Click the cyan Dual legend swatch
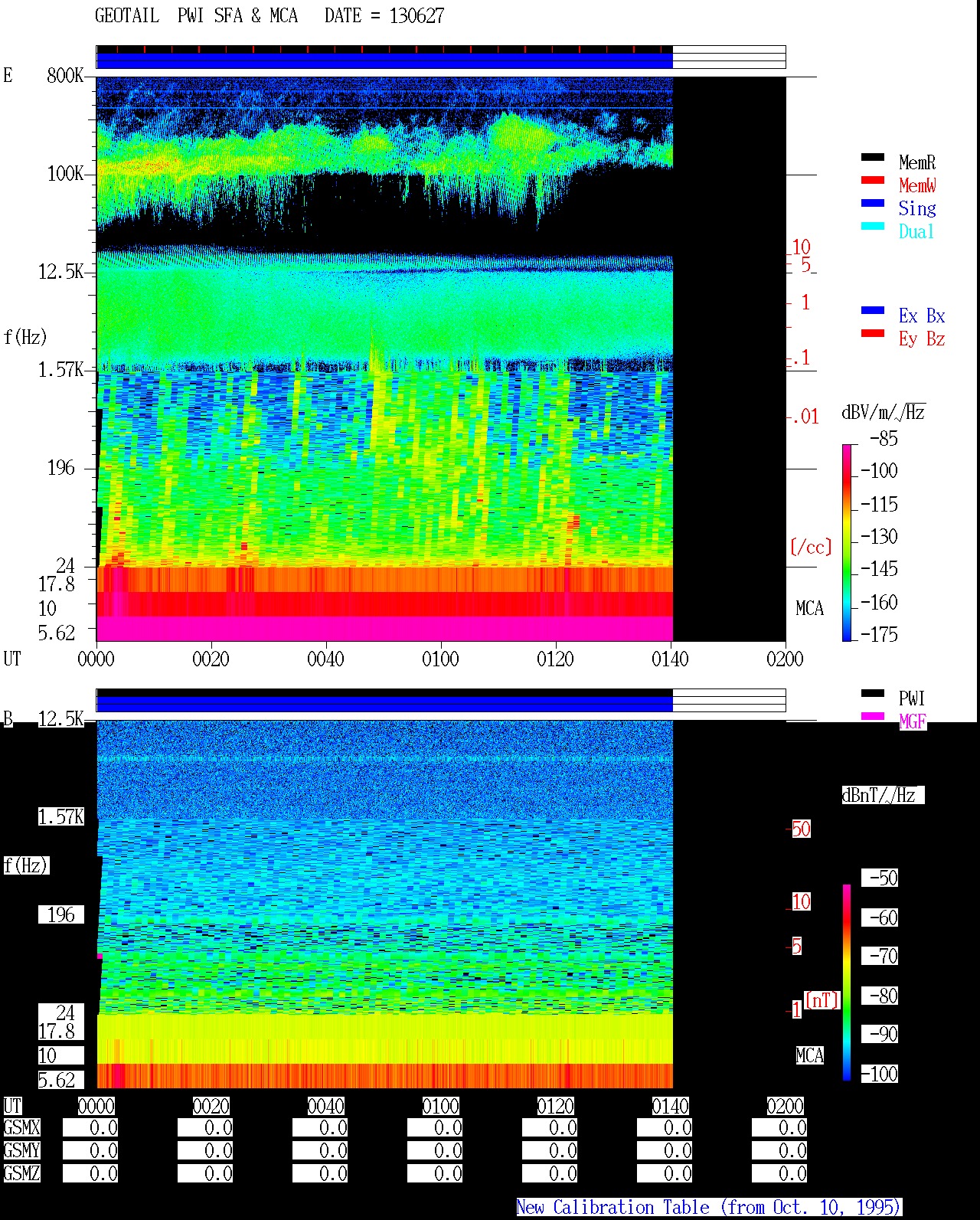The image size is (980, 1220). 873,227
